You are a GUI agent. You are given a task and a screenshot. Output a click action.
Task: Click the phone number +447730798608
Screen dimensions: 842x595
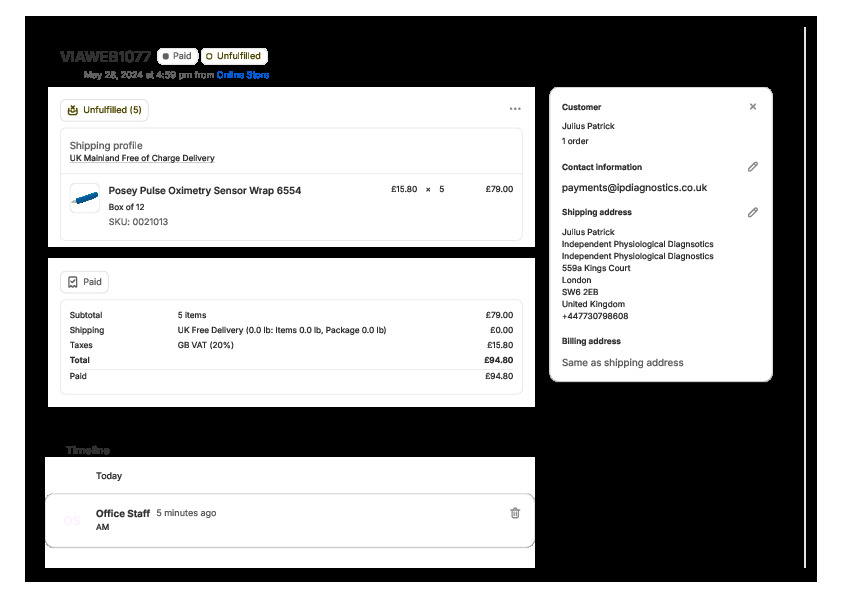tap(595, 316)
